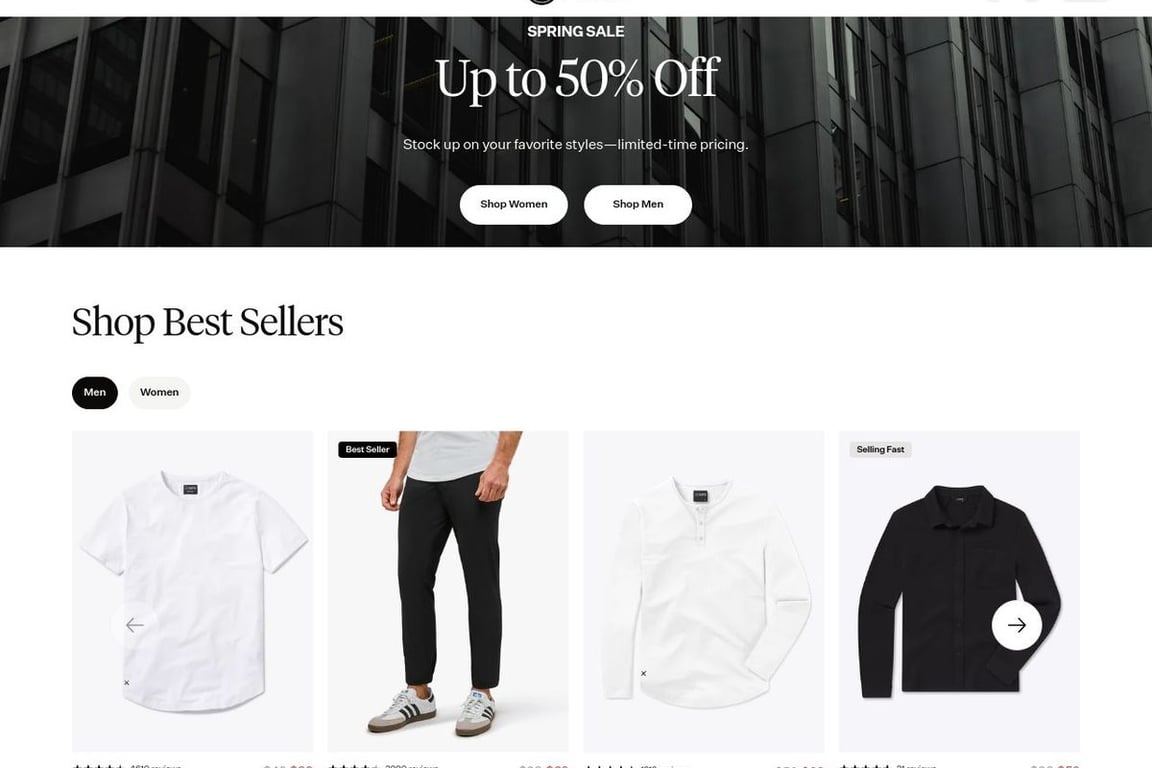Click the Best Seller badge on black pants
1152x768 pixels.
click(367, 449)
